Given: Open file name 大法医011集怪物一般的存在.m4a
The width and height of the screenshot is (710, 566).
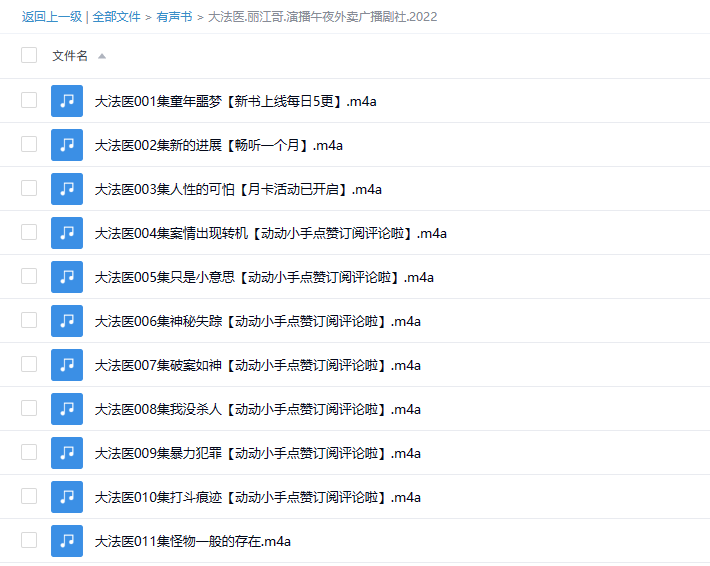Looking at the screenshot, I should pos(192,541).
